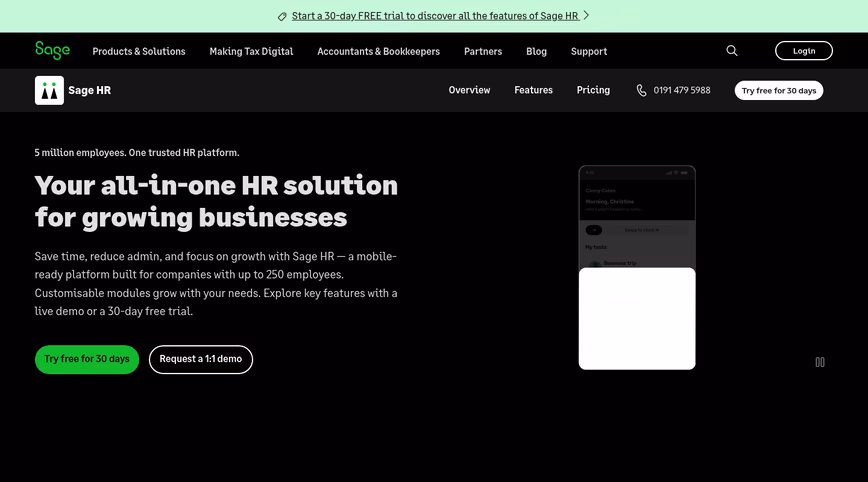Click the green Try free for 30 days button
Image resolution: width=868 pixels, height=482 pixels.
87,359
